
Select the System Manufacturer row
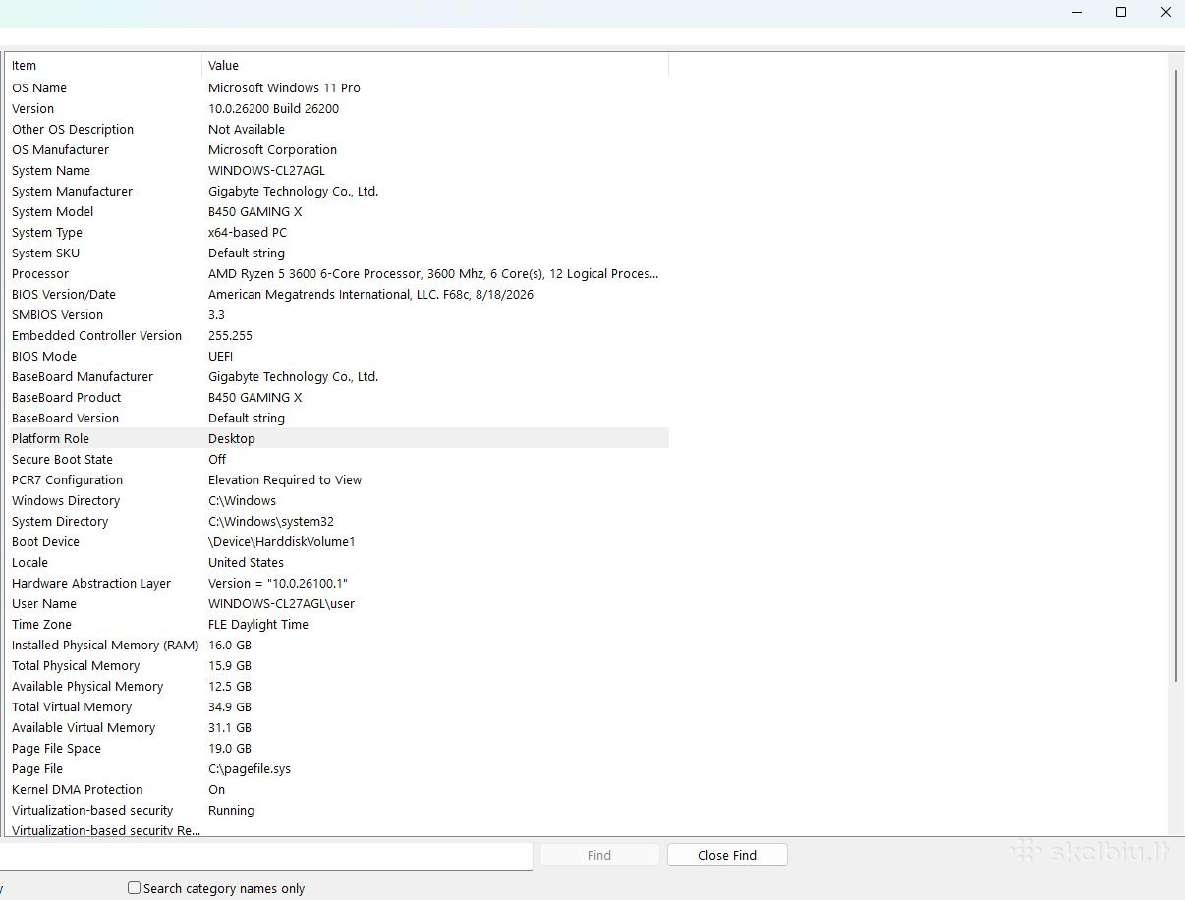click(x=337, y=191)
